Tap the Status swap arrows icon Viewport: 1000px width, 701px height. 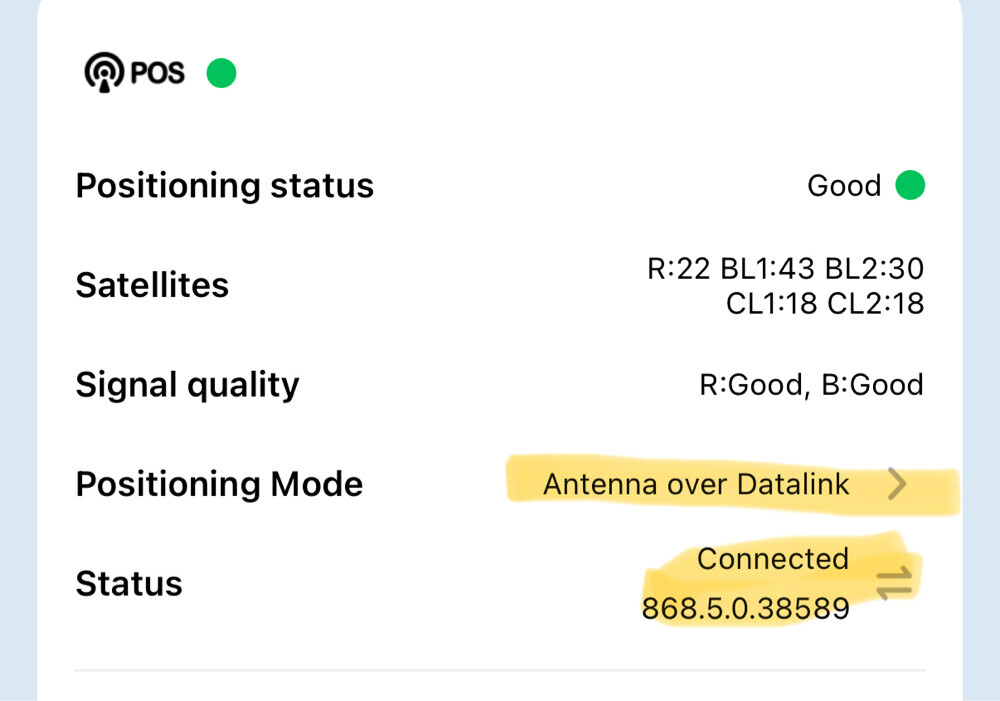894,583
